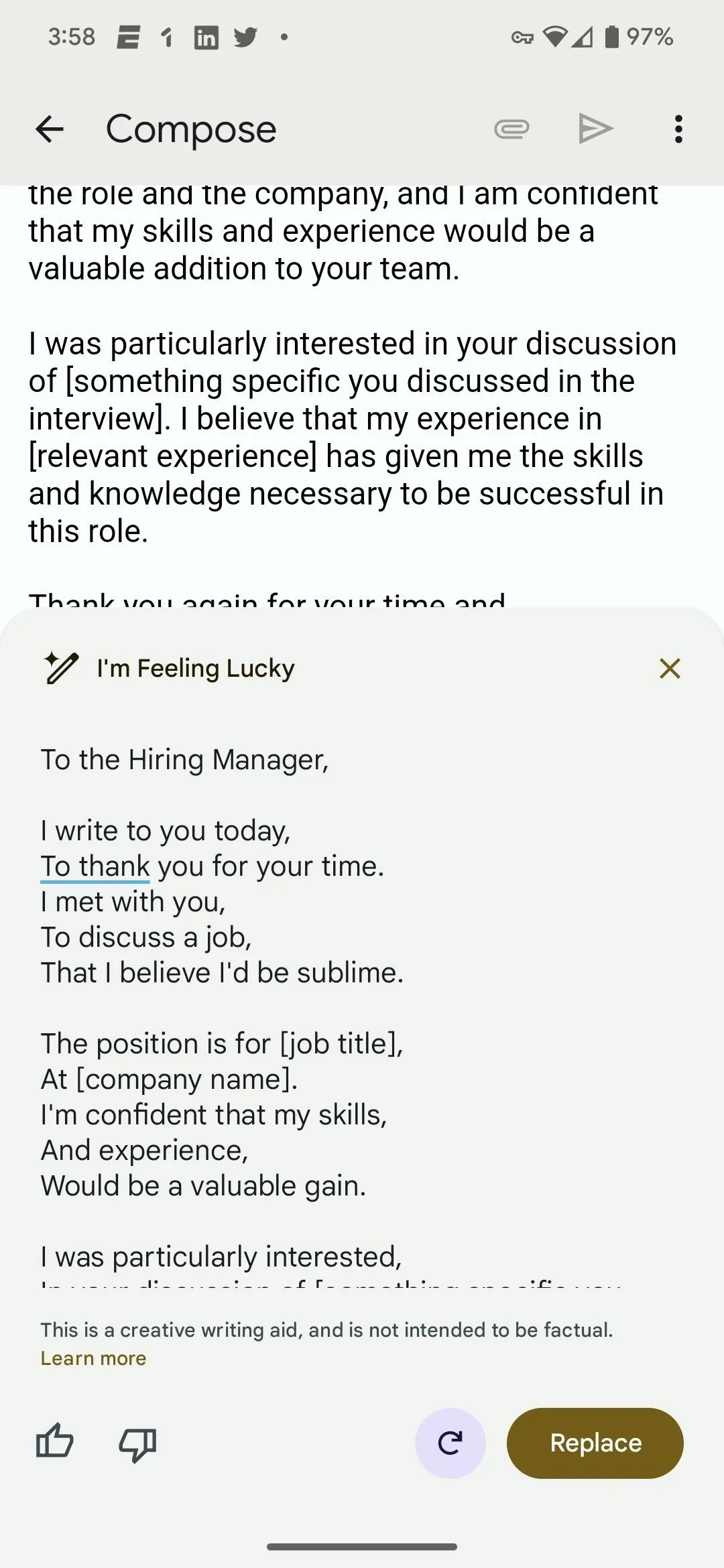Close the I'm Feeling Lucky panel
This screenshot has height=1568, width=724.
coord(670,668)
